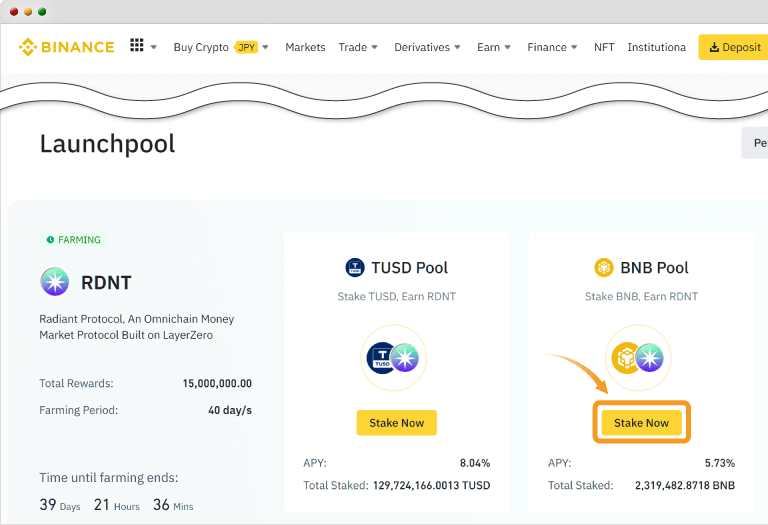The height and width of the screenshot is (525, 768).
Task: Click the red close window button
Action: [14, 12]
